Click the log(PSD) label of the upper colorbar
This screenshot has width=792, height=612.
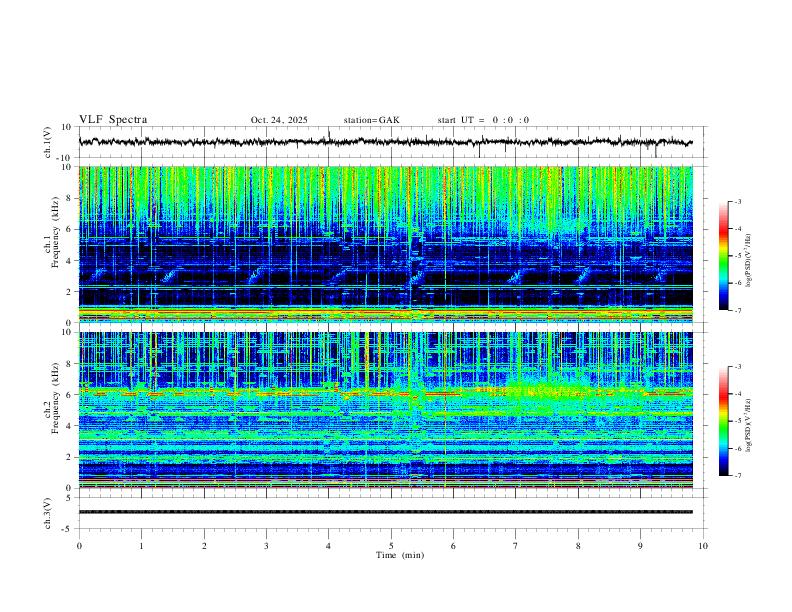(749, 260)
